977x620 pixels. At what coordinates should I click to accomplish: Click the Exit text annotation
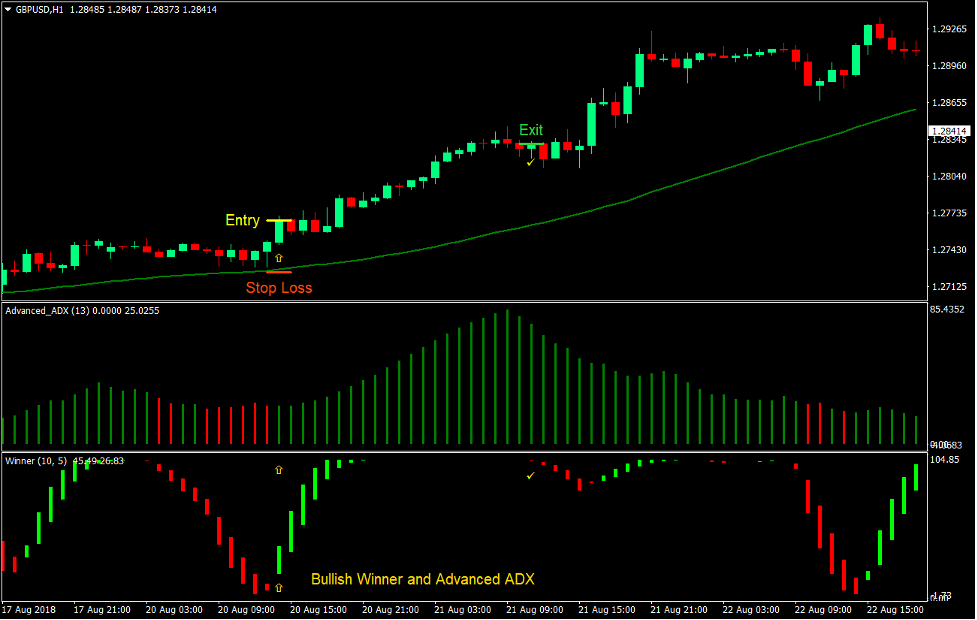tap(529, 130)
